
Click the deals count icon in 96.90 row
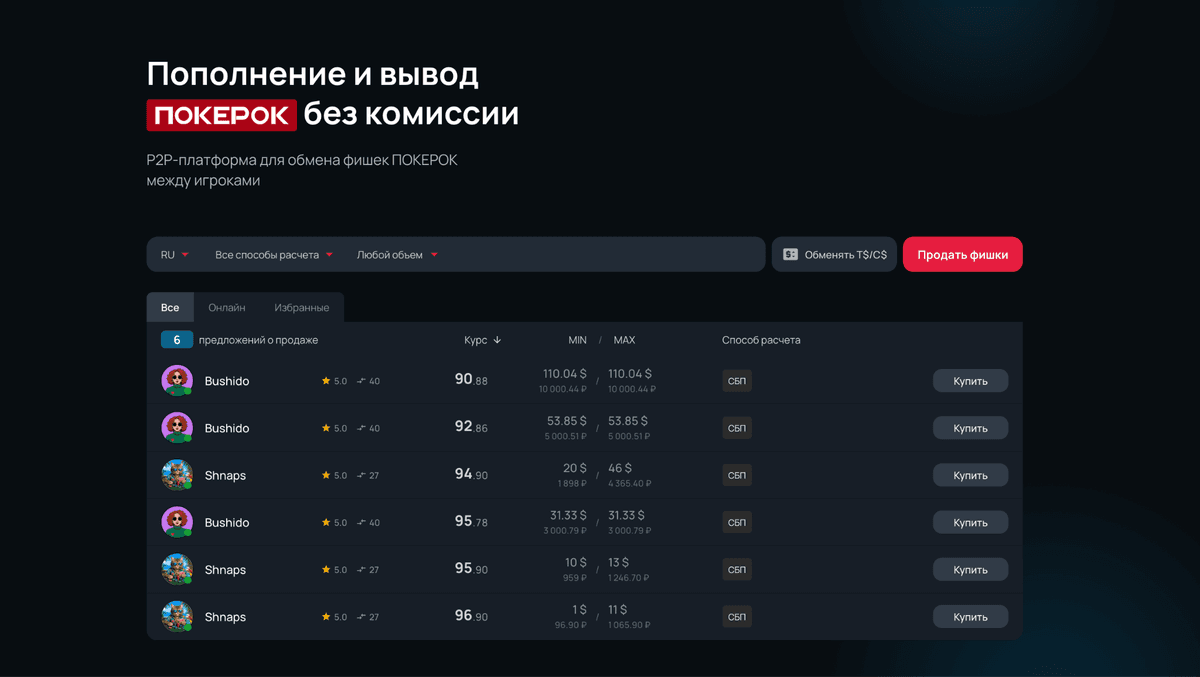point(361,617)
